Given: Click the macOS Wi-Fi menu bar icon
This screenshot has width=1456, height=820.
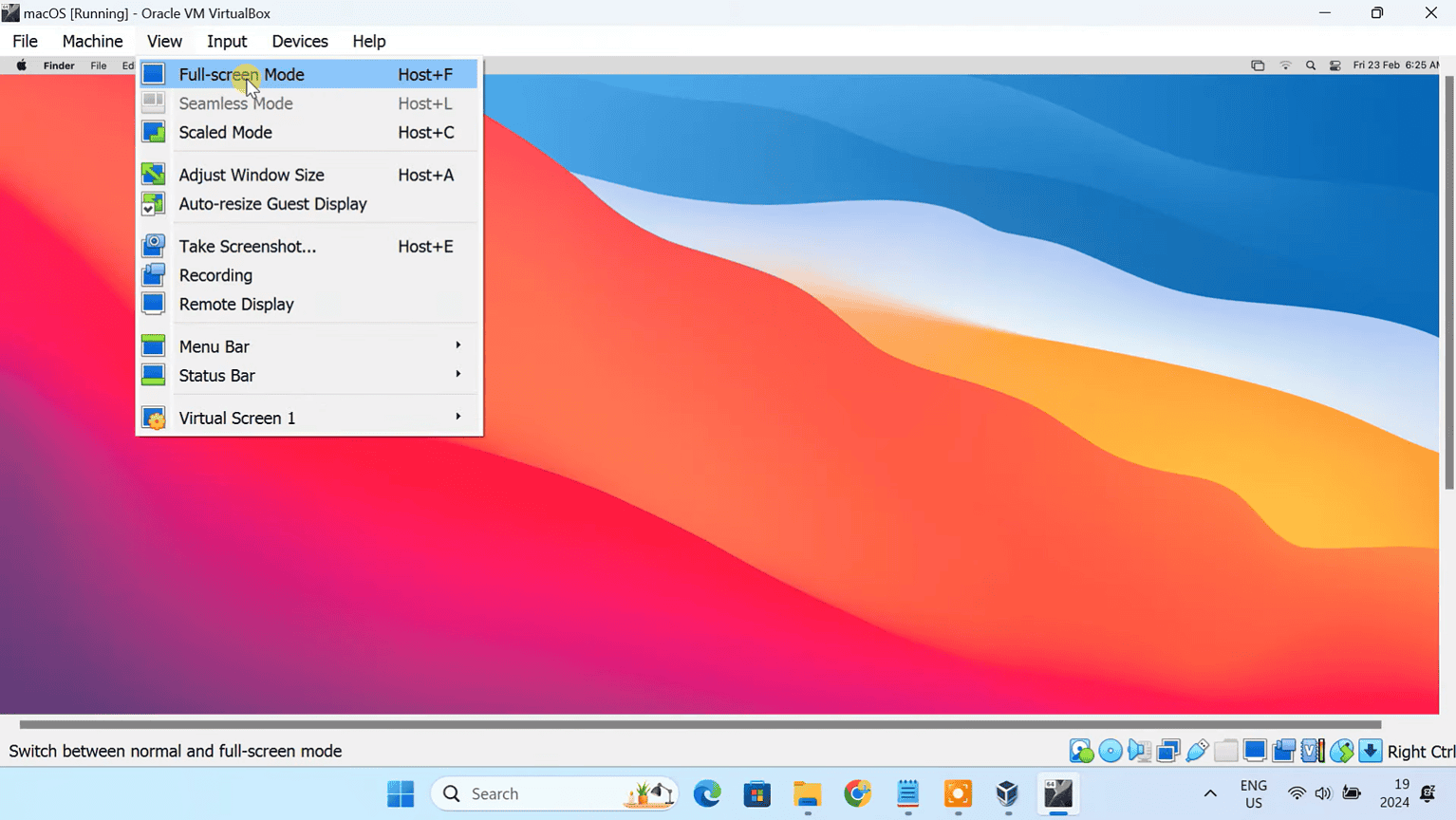Looking at the screenshot, I should tap(1285, 65).
